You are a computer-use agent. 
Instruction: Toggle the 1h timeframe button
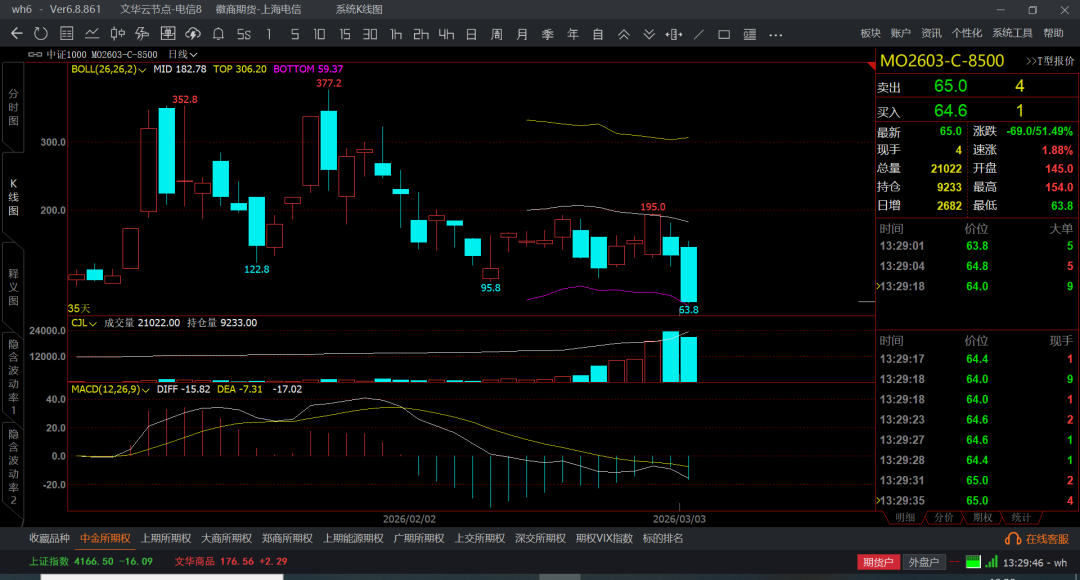[x=396, y=33]
